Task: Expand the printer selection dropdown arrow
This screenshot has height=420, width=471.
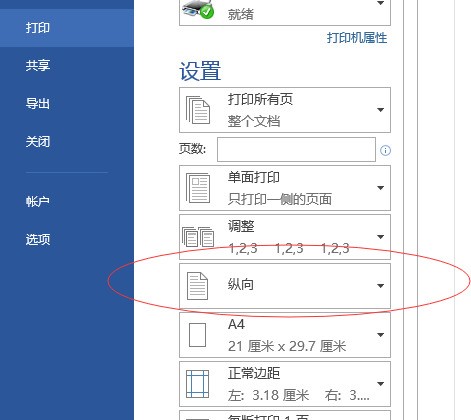Action: 380,3
